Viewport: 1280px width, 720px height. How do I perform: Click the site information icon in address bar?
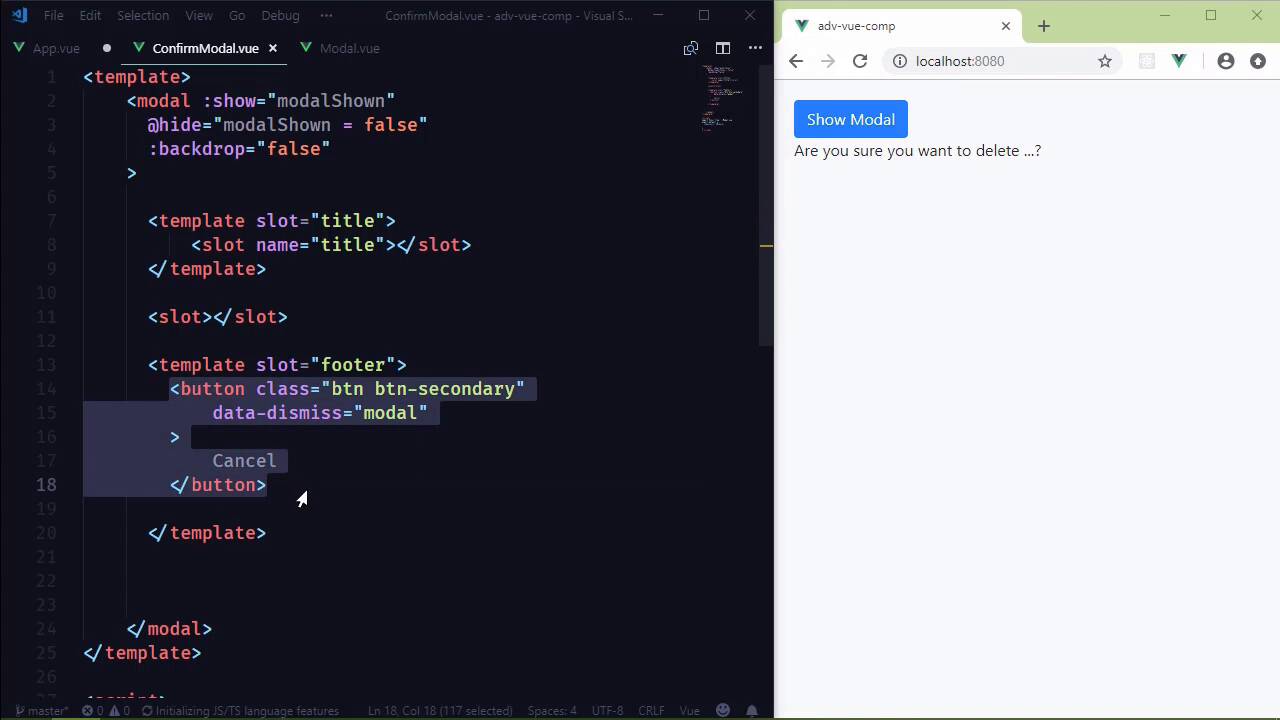pyautogui.click(x=900, y=61)
